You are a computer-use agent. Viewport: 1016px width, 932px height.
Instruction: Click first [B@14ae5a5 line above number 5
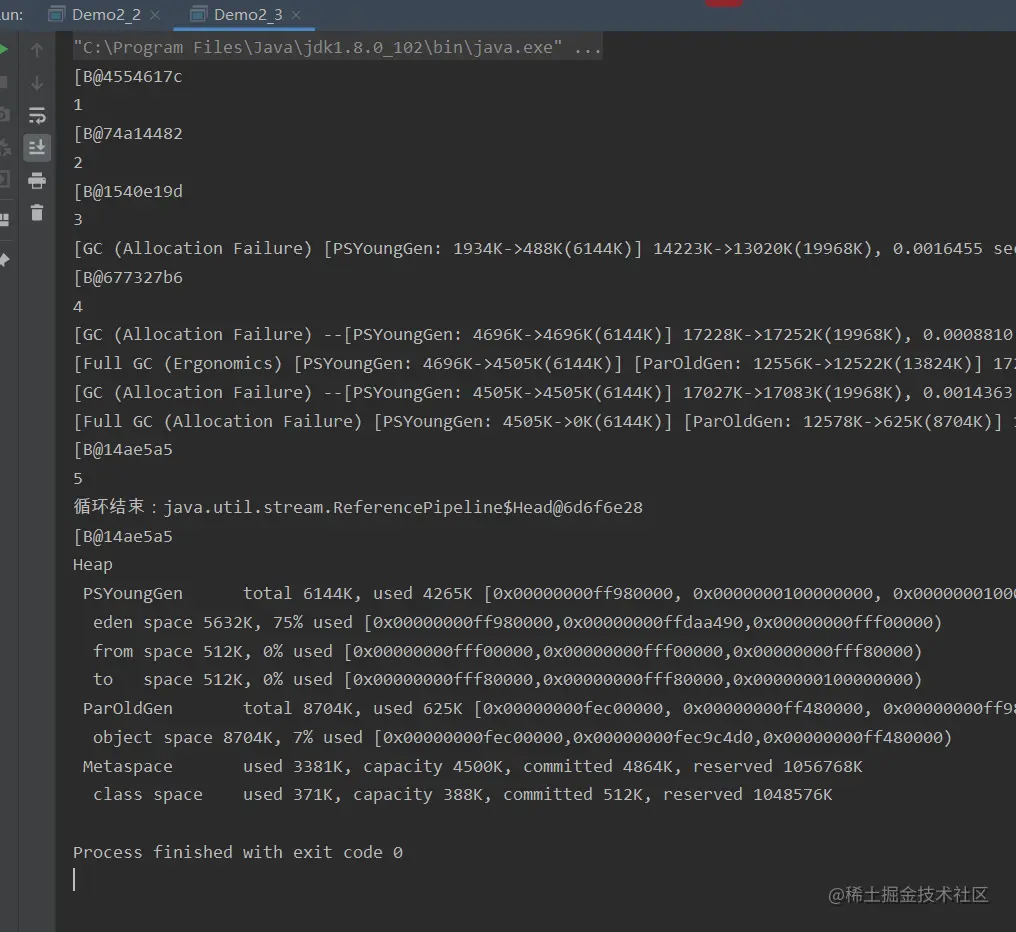pyautogui.click(x=123, y=449)
